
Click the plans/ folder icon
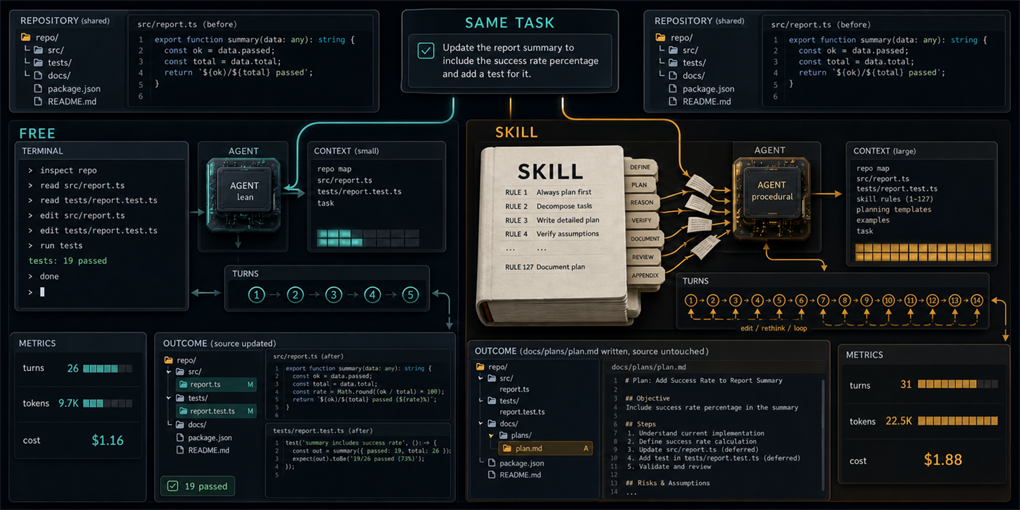(504, 435)
